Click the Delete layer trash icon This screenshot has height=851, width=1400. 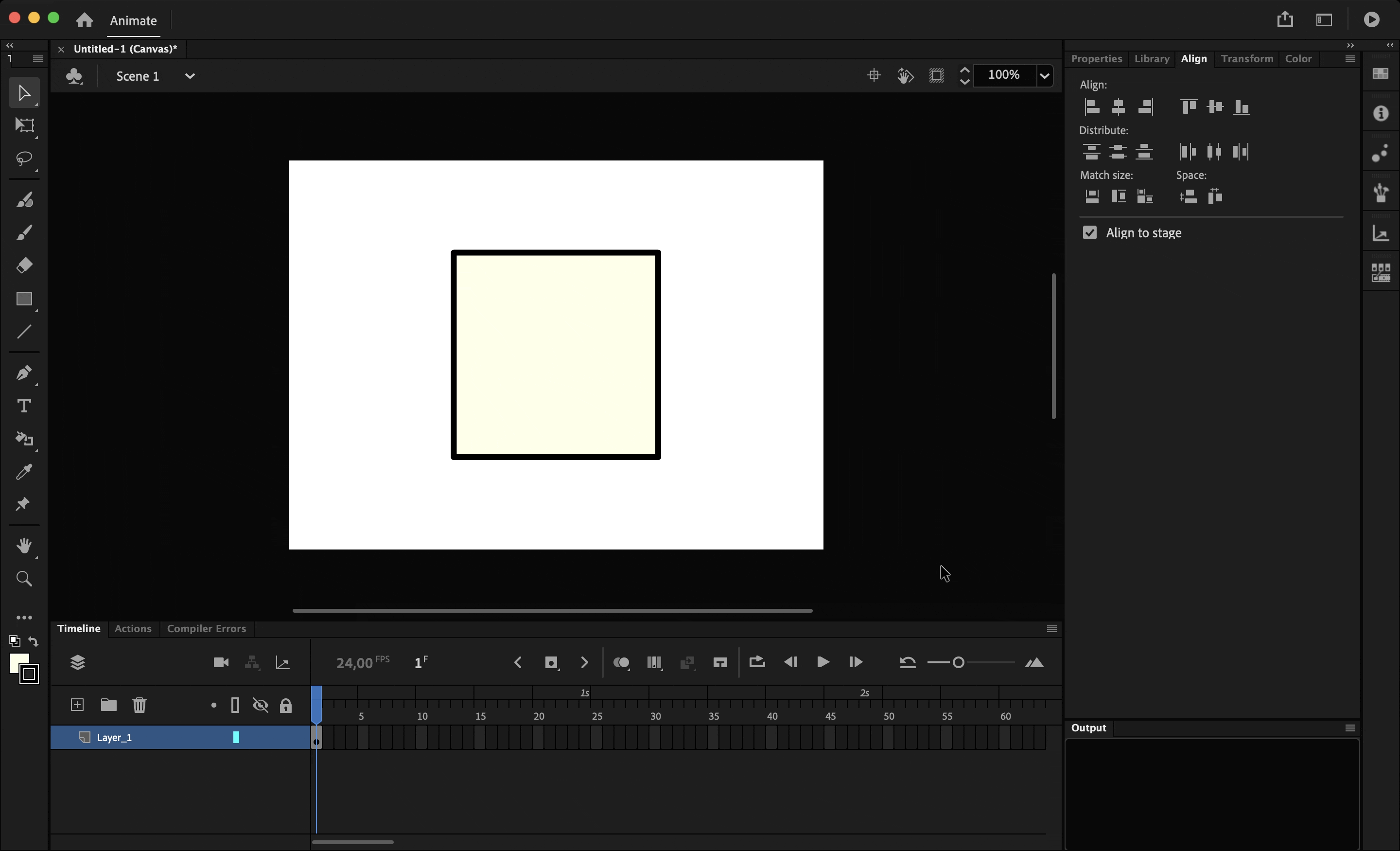coord(139,705)
